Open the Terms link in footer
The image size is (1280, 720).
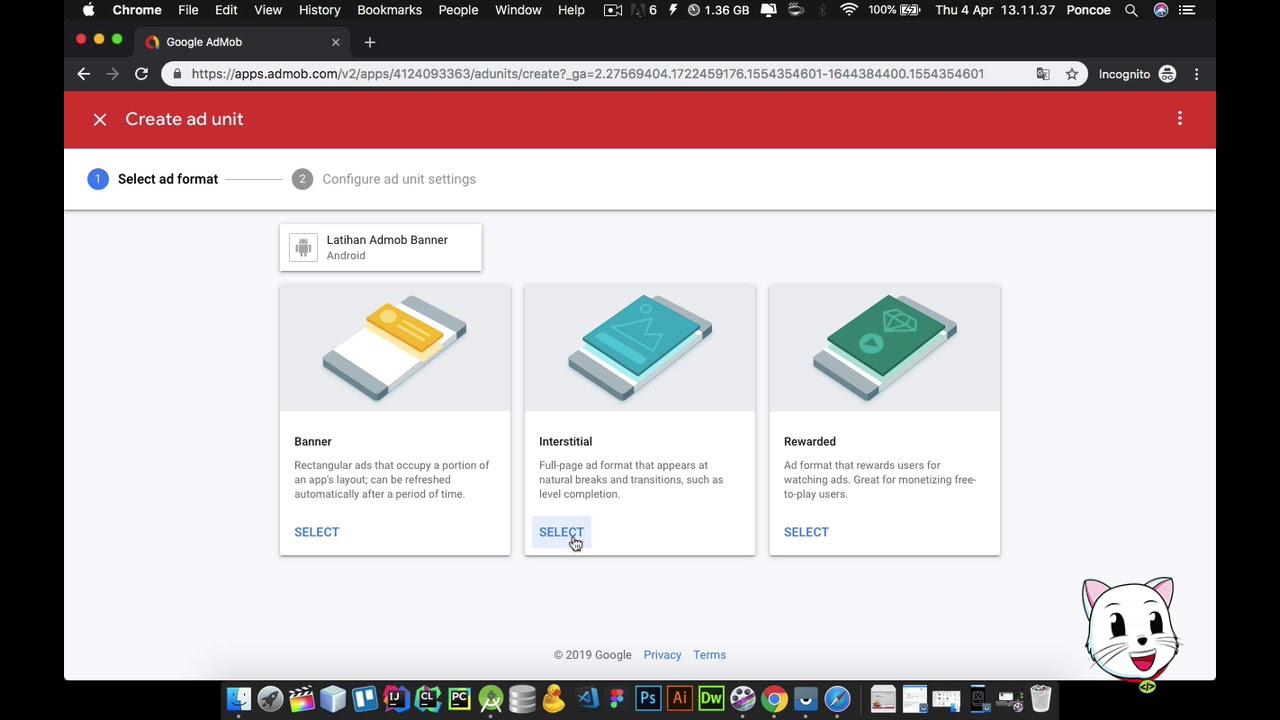(709, 655)
